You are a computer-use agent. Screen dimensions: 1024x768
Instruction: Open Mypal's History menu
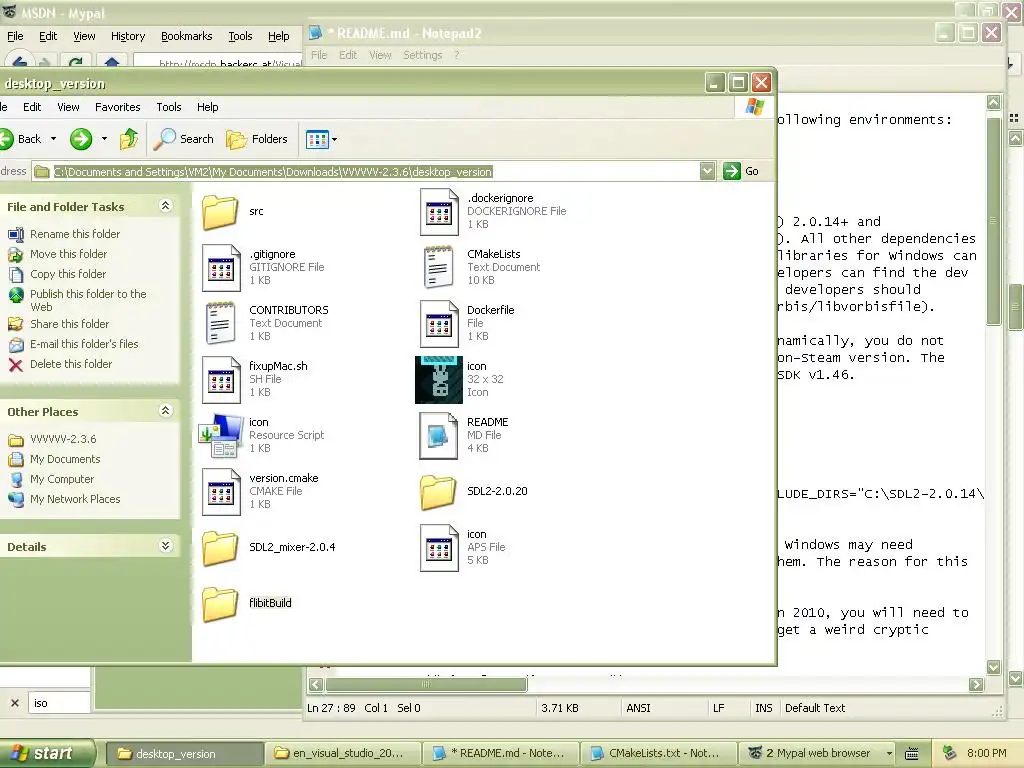click(x=128, y=37)
